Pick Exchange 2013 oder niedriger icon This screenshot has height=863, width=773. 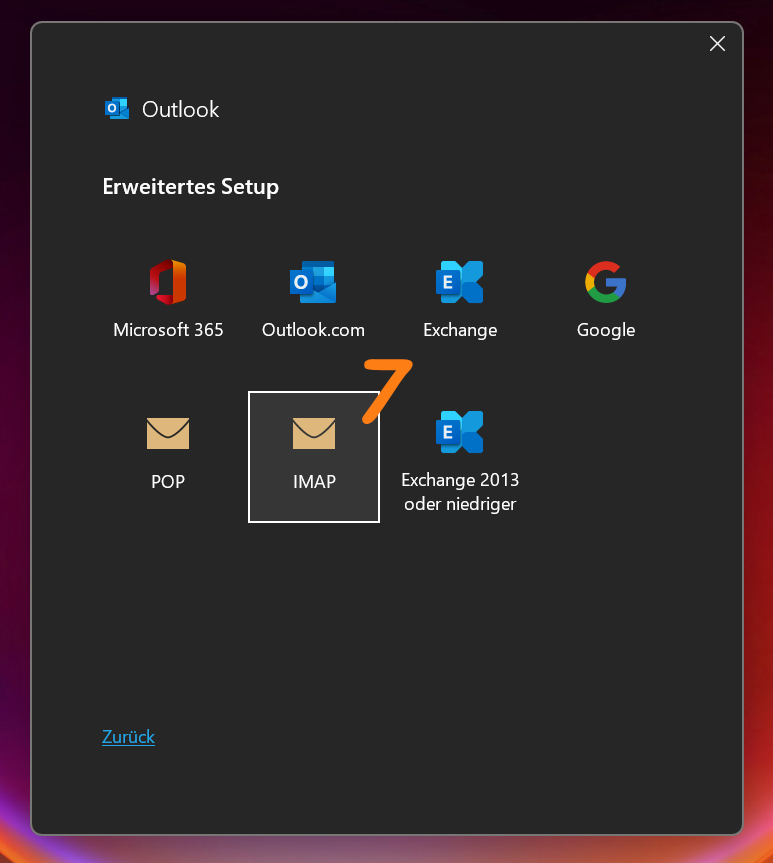460,432
